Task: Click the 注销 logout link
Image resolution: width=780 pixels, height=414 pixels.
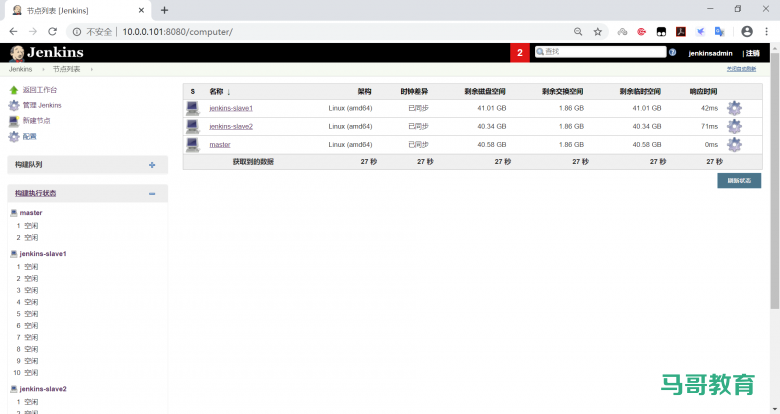Action: [753, 53]
